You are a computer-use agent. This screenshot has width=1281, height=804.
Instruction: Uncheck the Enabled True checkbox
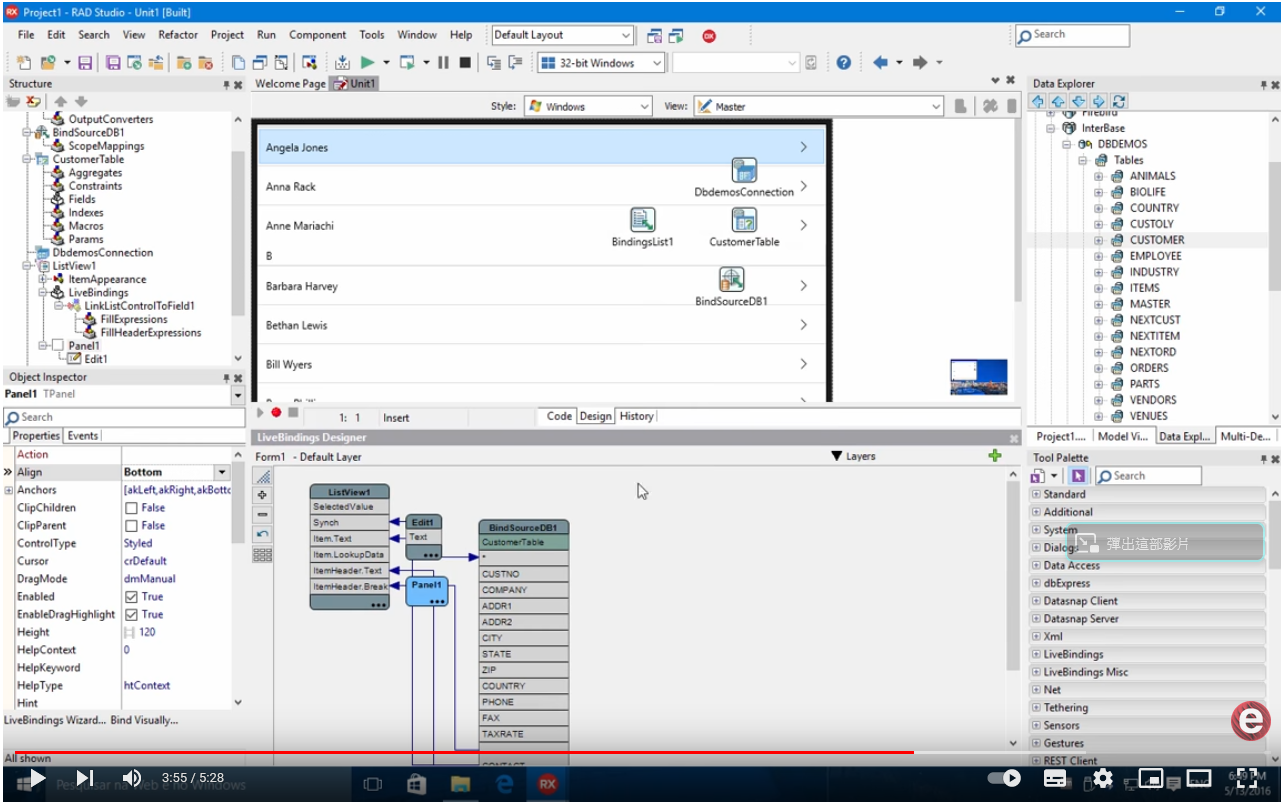coord(131,597)
